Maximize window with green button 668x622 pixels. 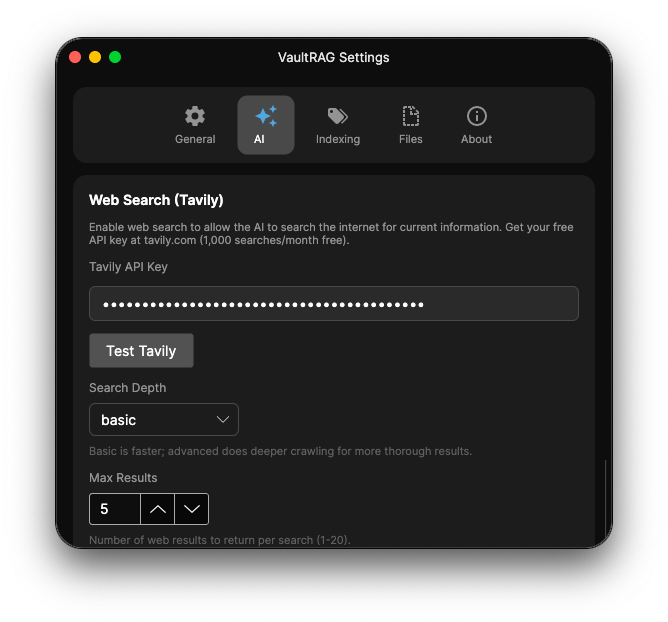coord(115,57)
